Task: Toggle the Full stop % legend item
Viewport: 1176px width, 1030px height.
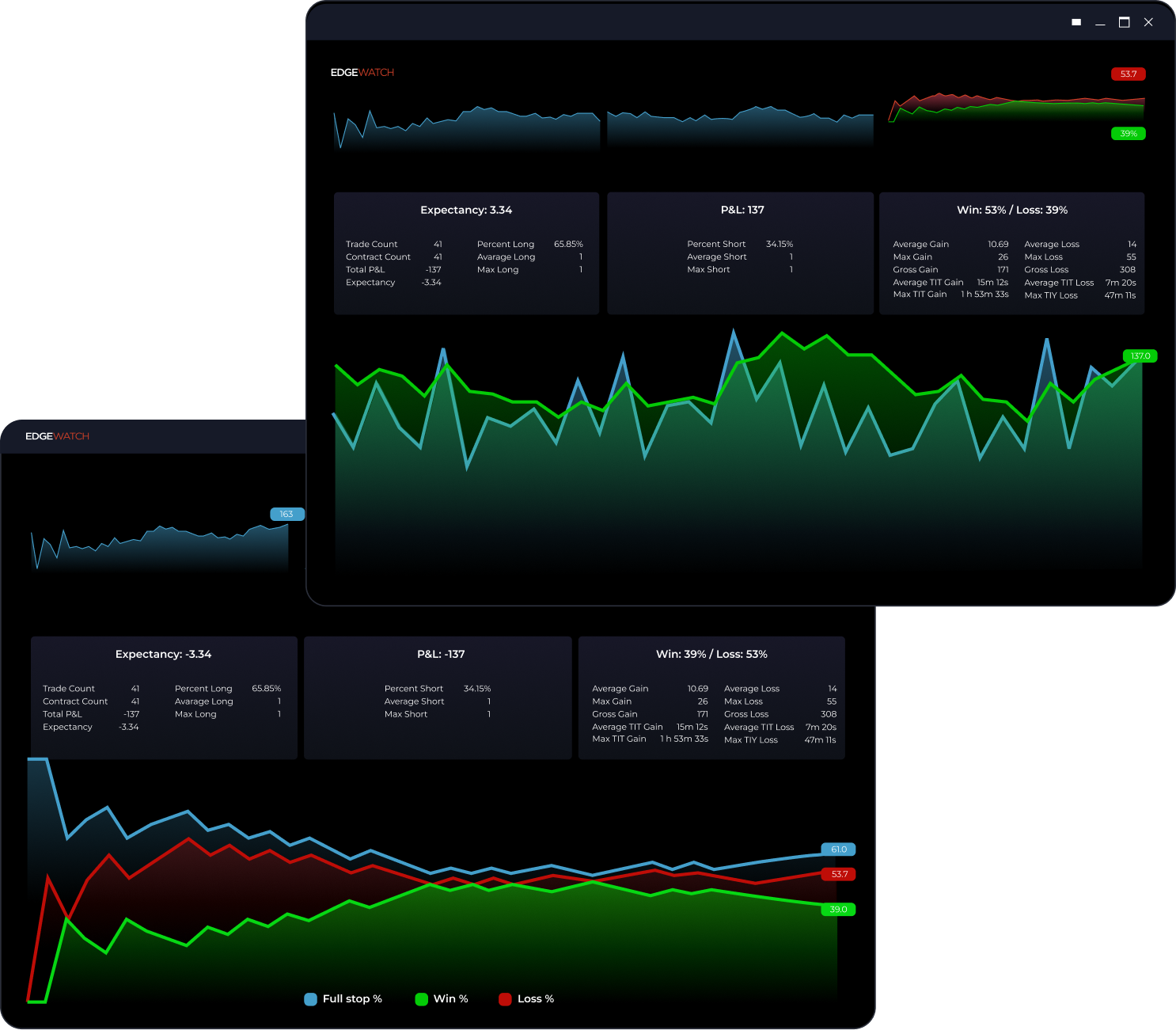Action: coord(343,999)
